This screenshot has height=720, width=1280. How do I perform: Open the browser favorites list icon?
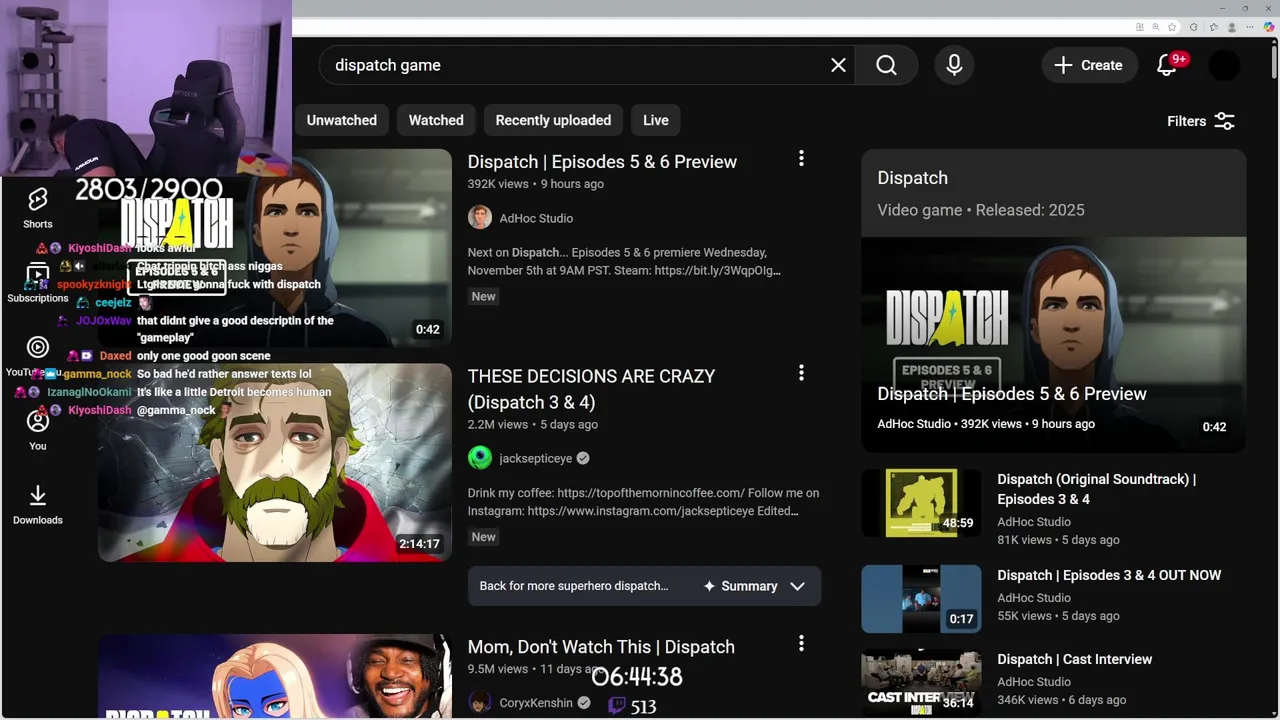[x=1213, y=27]
